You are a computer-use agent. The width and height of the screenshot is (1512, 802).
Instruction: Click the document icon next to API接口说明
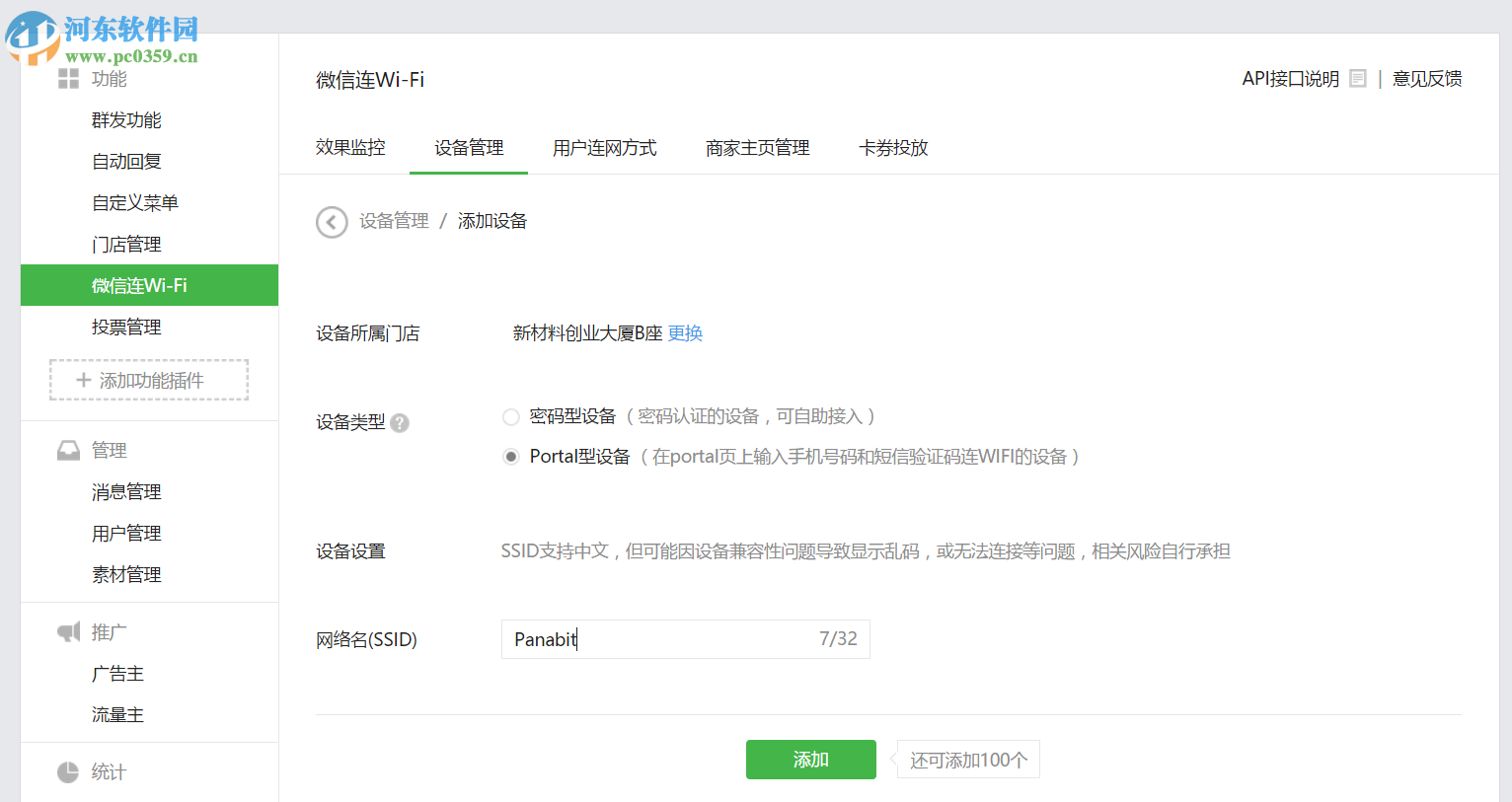(x=1357, y=78)
